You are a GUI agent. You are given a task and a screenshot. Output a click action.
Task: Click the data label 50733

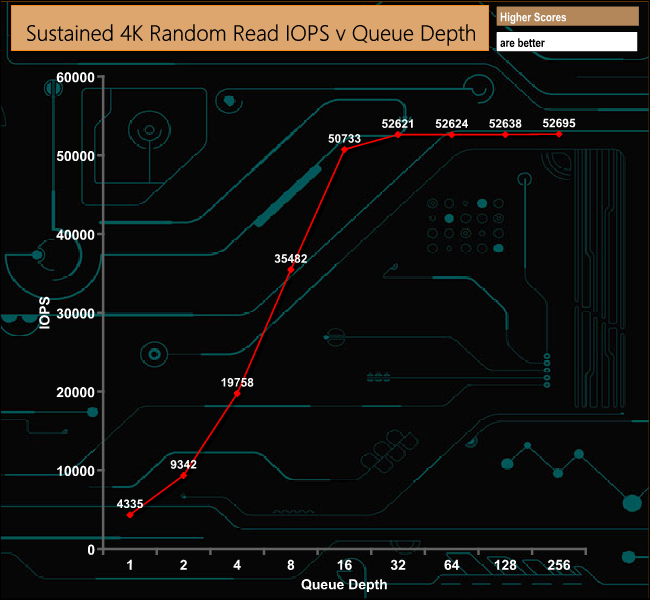click(x=344, y=138)
